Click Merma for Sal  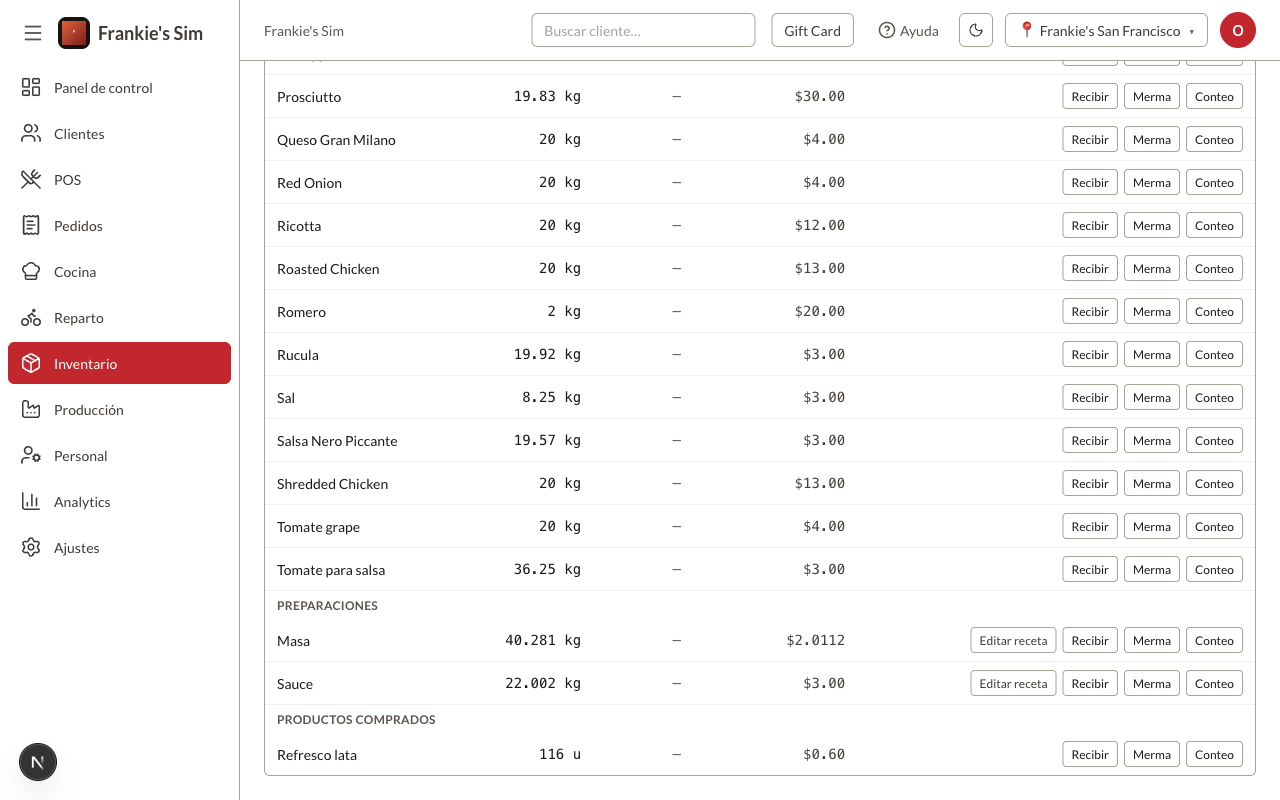(1152, 397)
